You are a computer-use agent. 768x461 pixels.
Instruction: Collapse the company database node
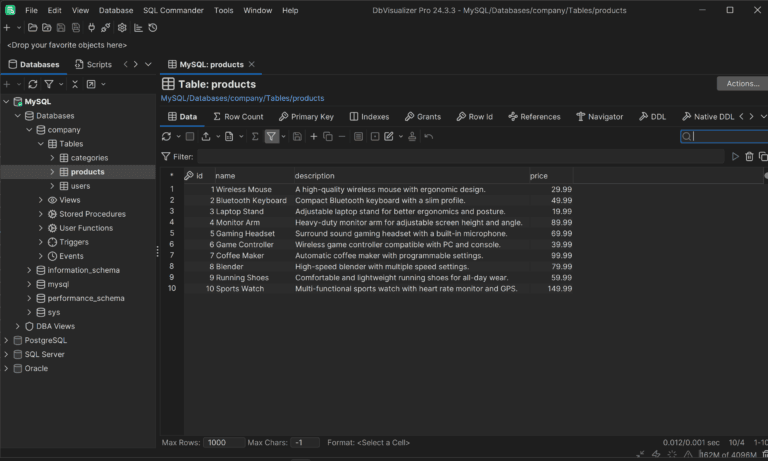click(29, 130)
